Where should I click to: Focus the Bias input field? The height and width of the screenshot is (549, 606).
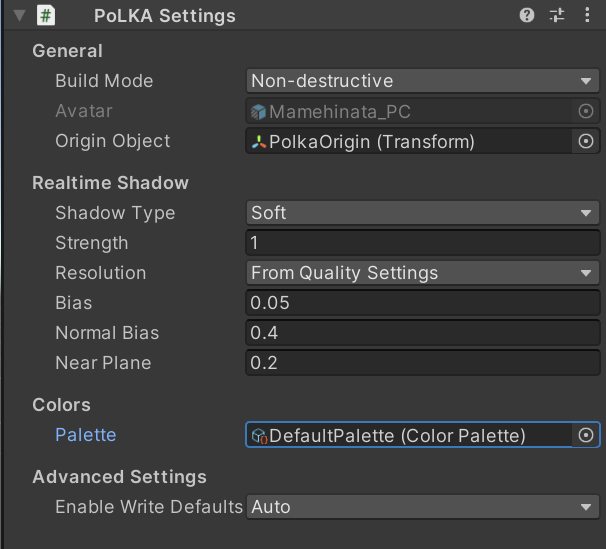tap(422, 303)
